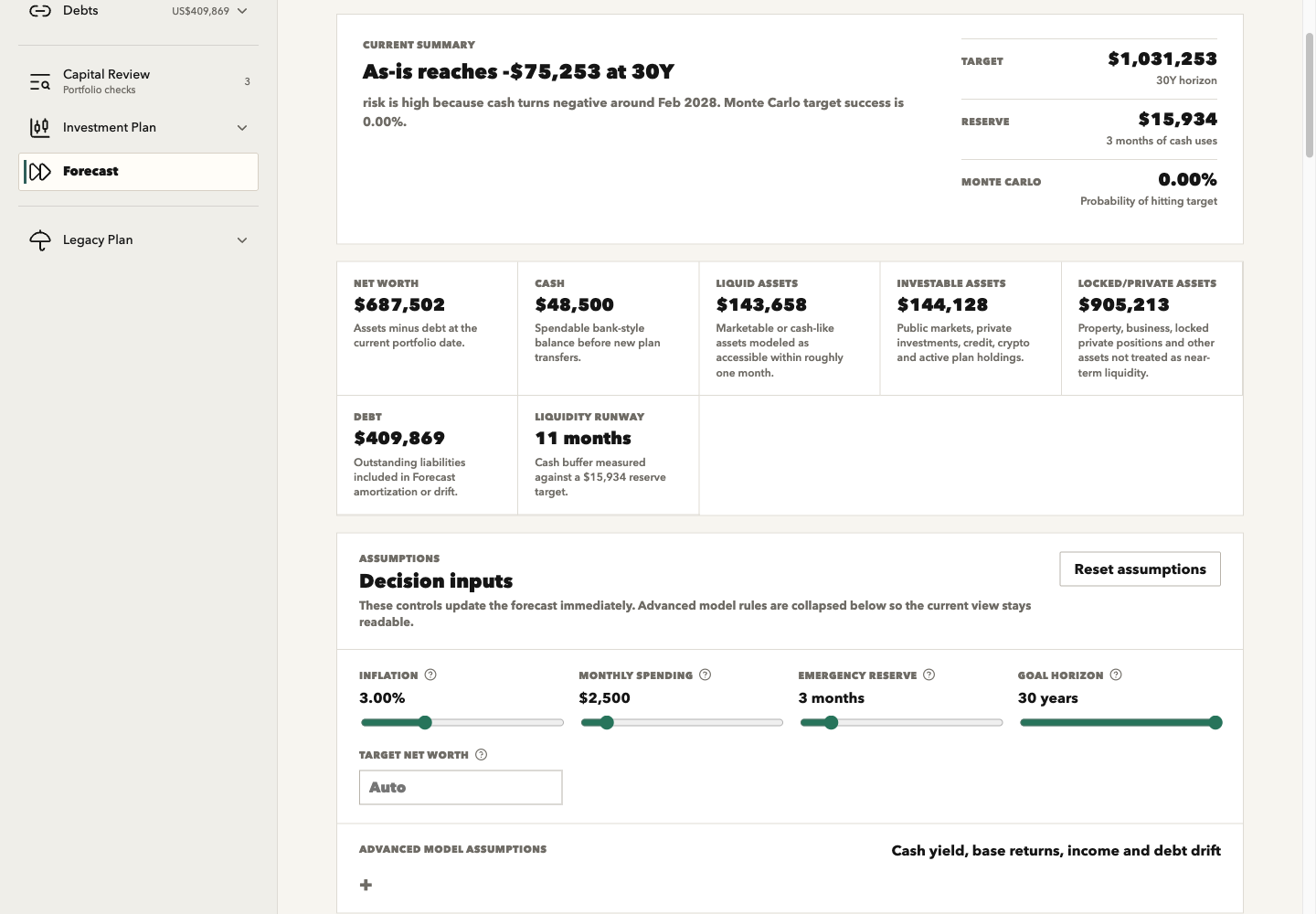Image resolution: width=1316 pixels, height=914 pixels.
Task: Click the Debts link icon in sidebar
Action: (40, 11)
